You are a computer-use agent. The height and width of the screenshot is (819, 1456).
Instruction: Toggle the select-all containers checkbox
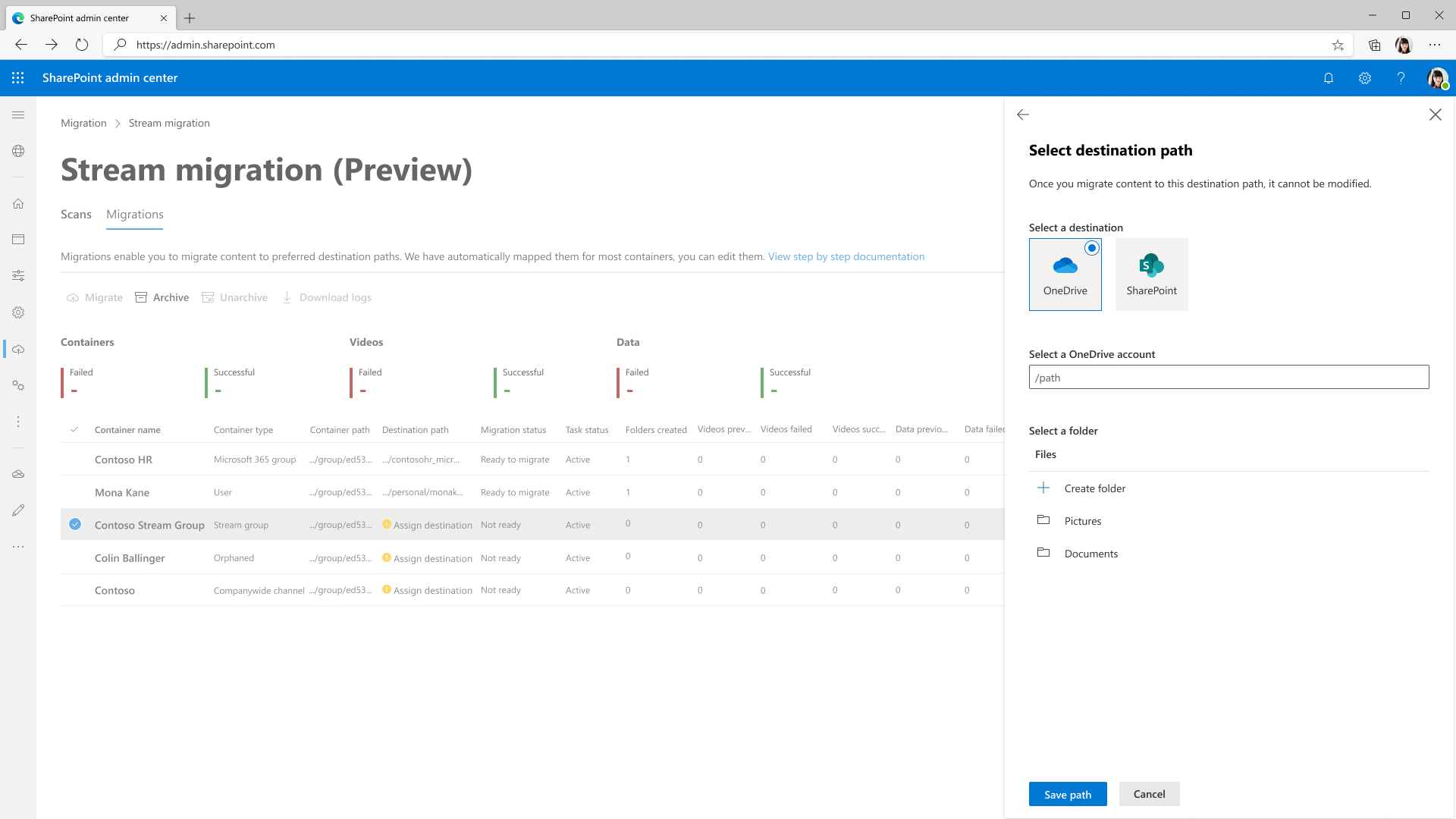click(75, 429)
